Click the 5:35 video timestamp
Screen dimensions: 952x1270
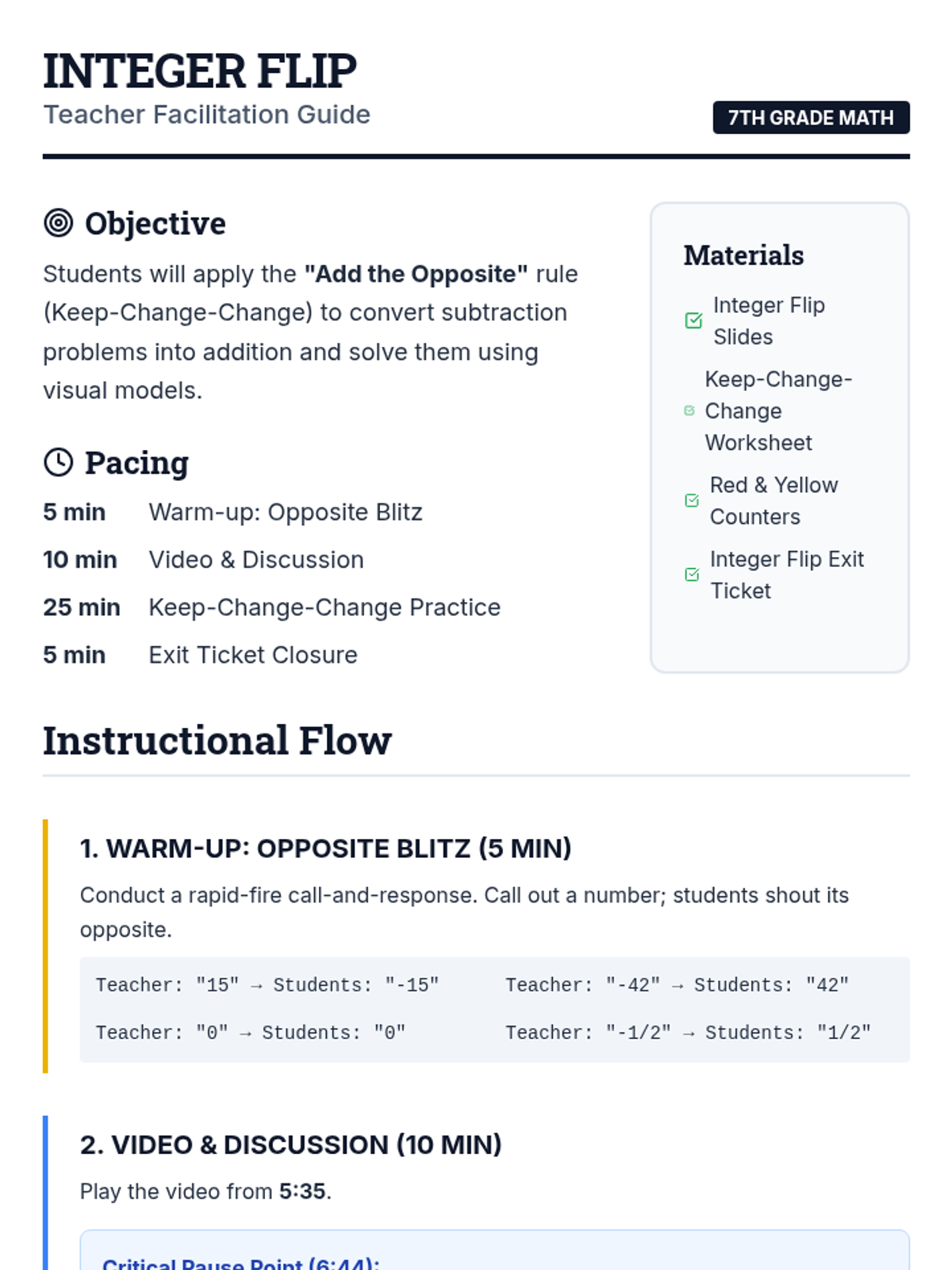click(x=302, y=1191)
